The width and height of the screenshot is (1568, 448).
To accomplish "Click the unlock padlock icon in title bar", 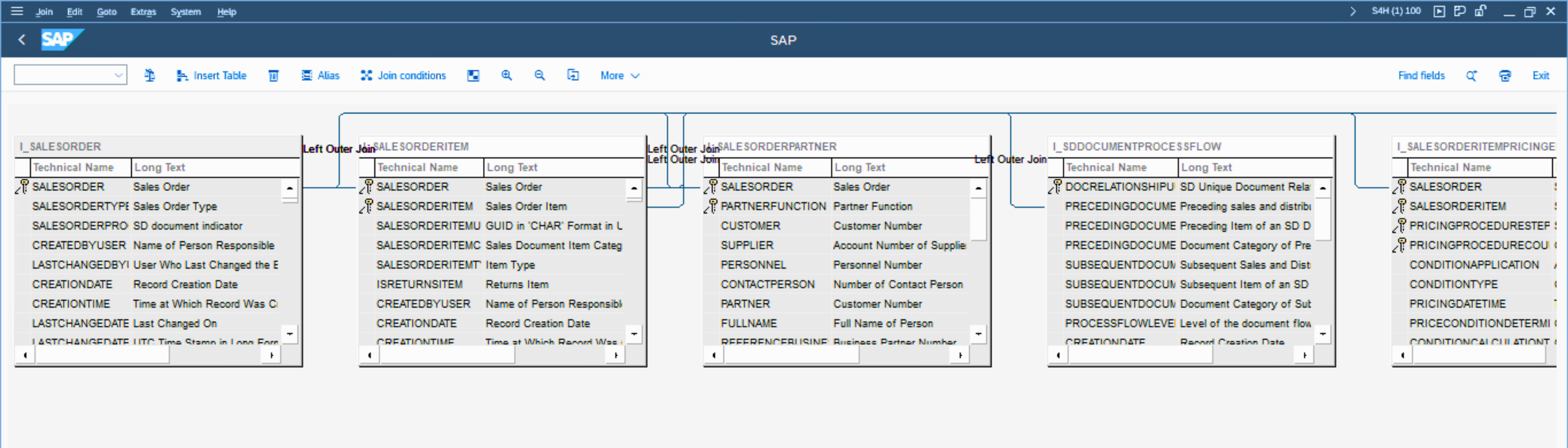I will pos(1480,11).
